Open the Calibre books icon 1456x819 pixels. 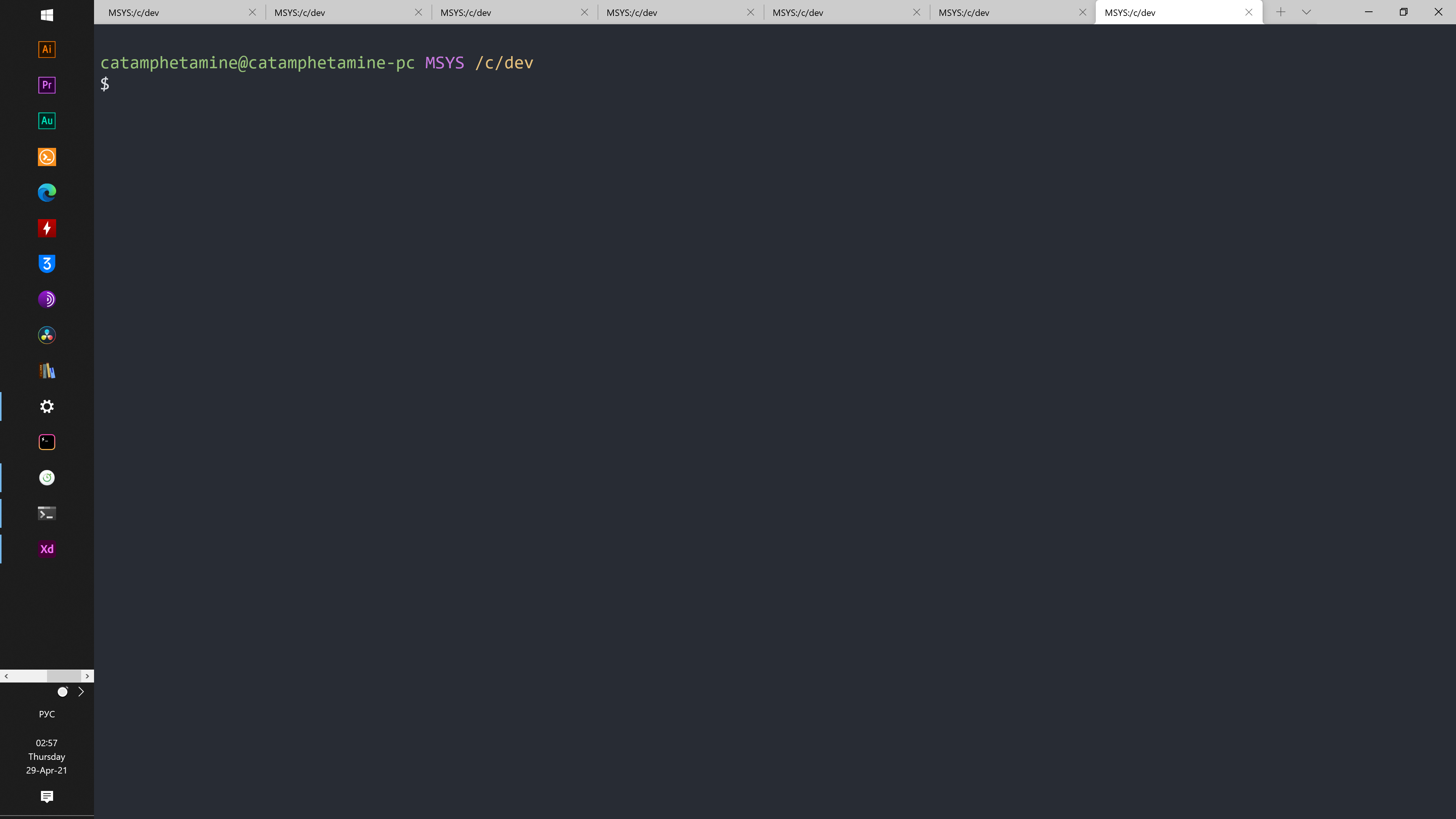(47, 371)
